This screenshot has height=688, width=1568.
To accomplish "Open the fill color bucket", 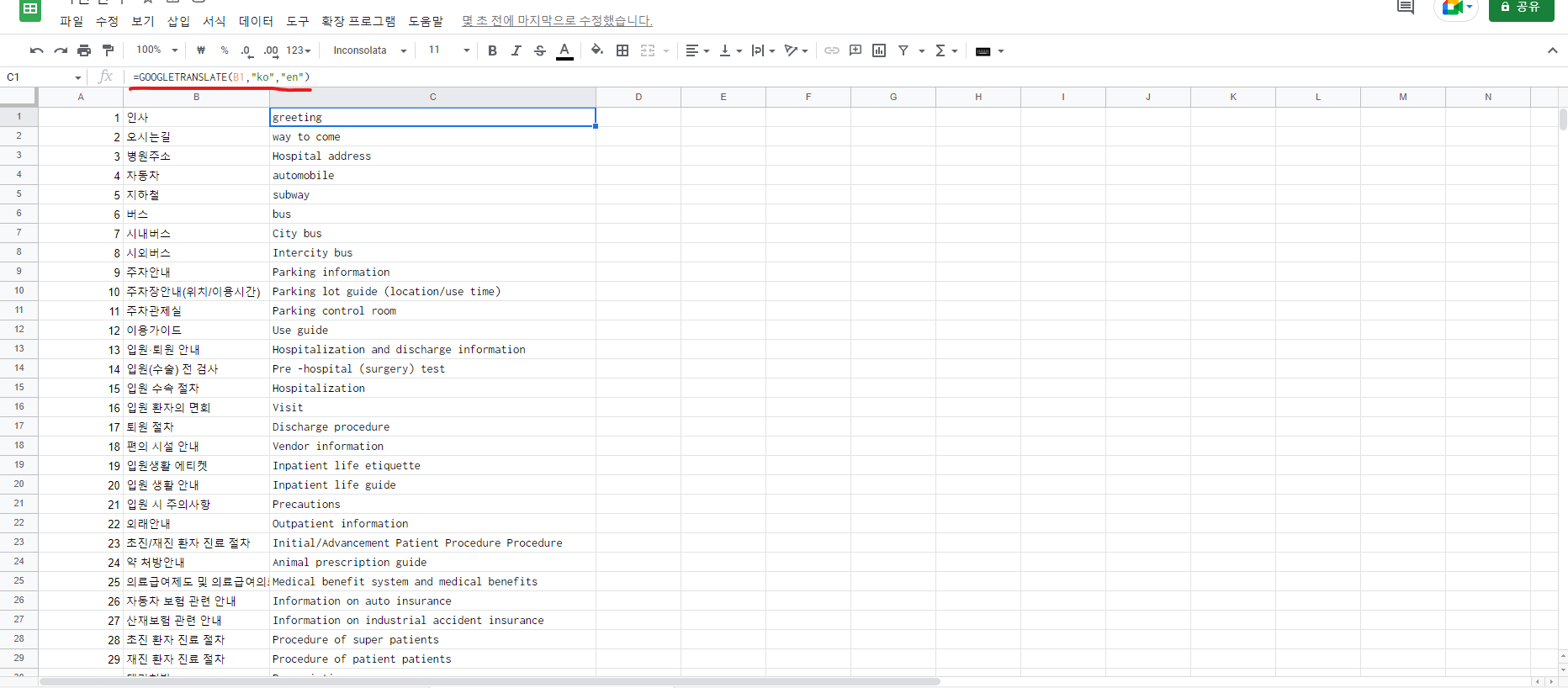I will (597, 50).
